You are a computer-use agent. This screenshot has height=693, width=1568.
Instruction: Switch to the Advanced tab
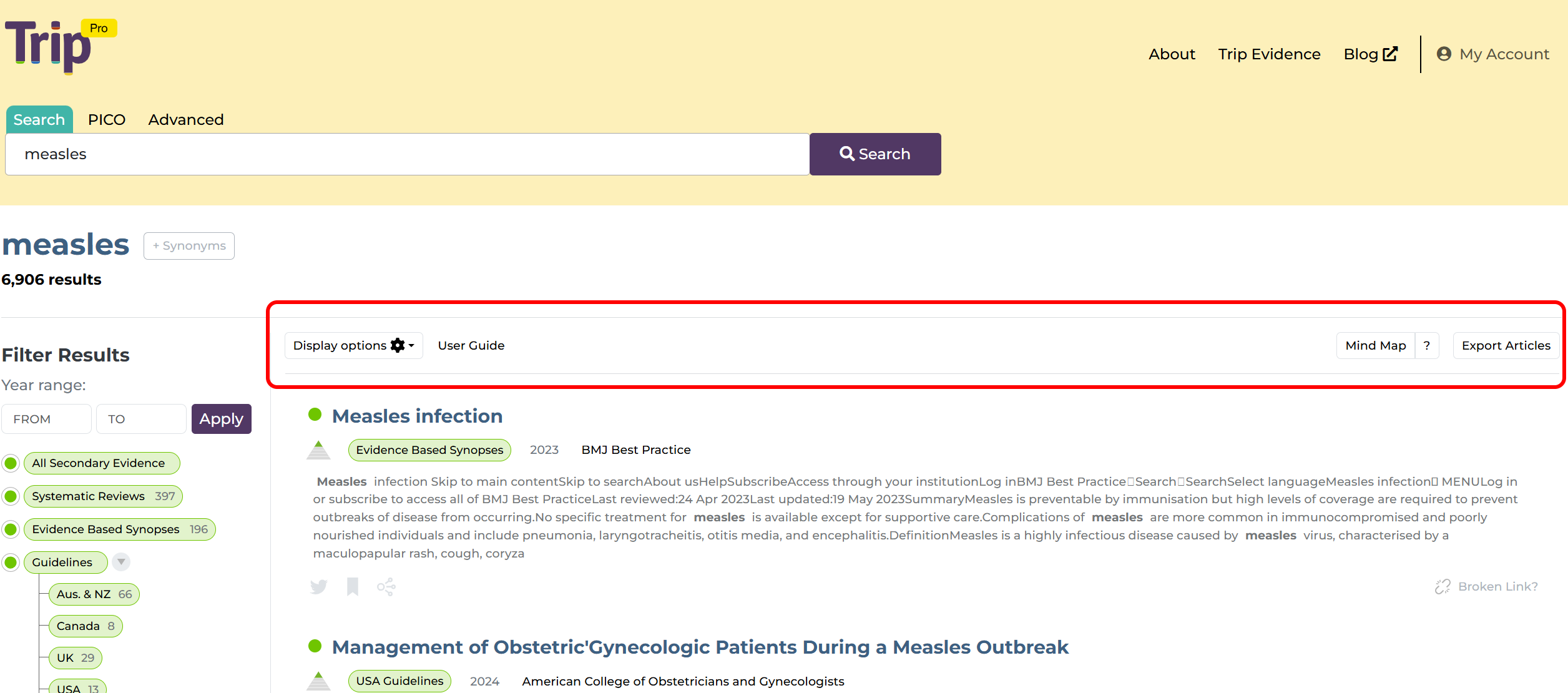click(186, 120)
